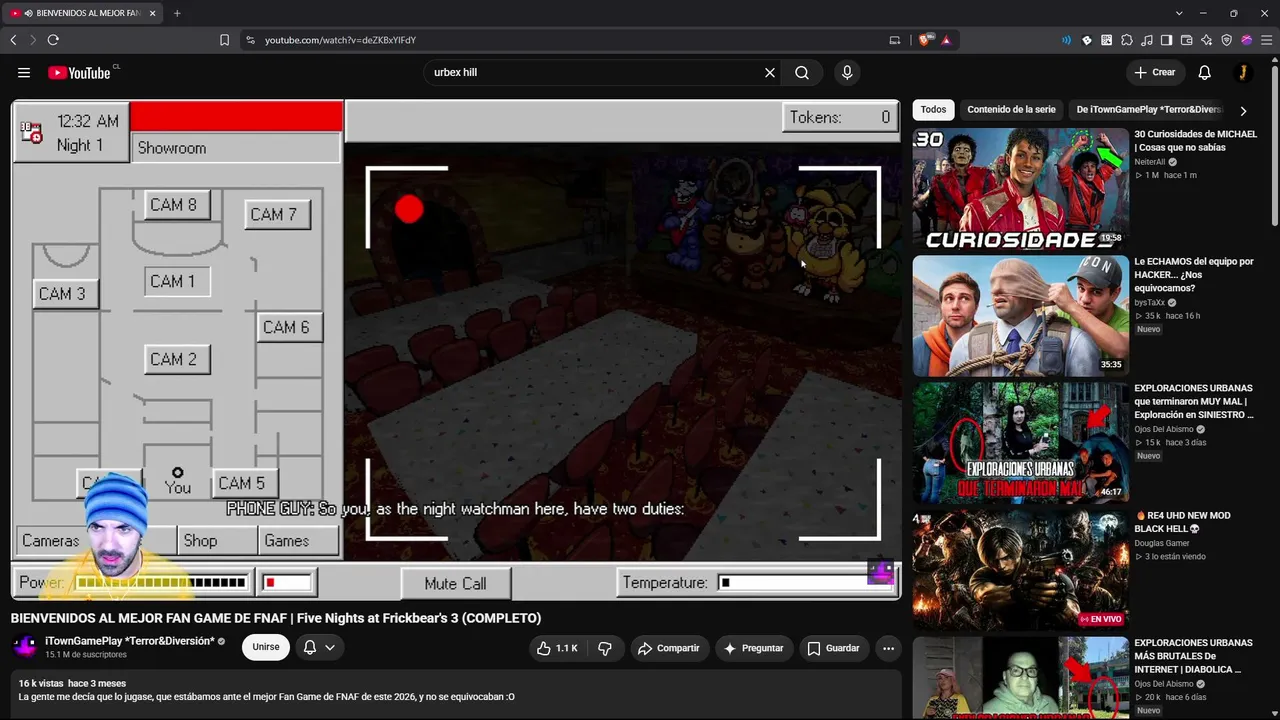
Task: Open the browser extensions puzzle icon
Action: pyautogui.click(x=1127, y=40)
